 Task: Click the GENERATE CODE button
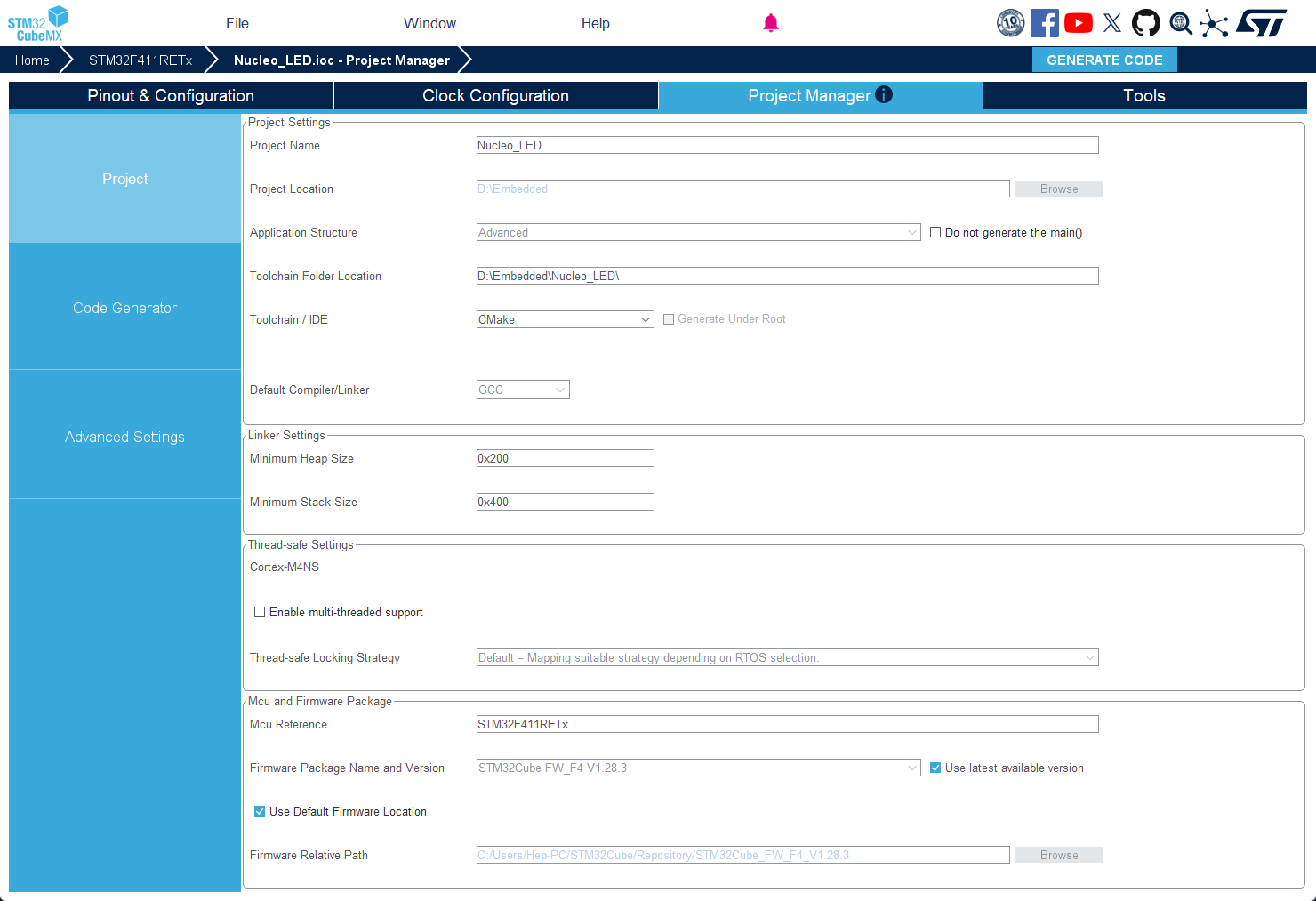(1104, 60)
